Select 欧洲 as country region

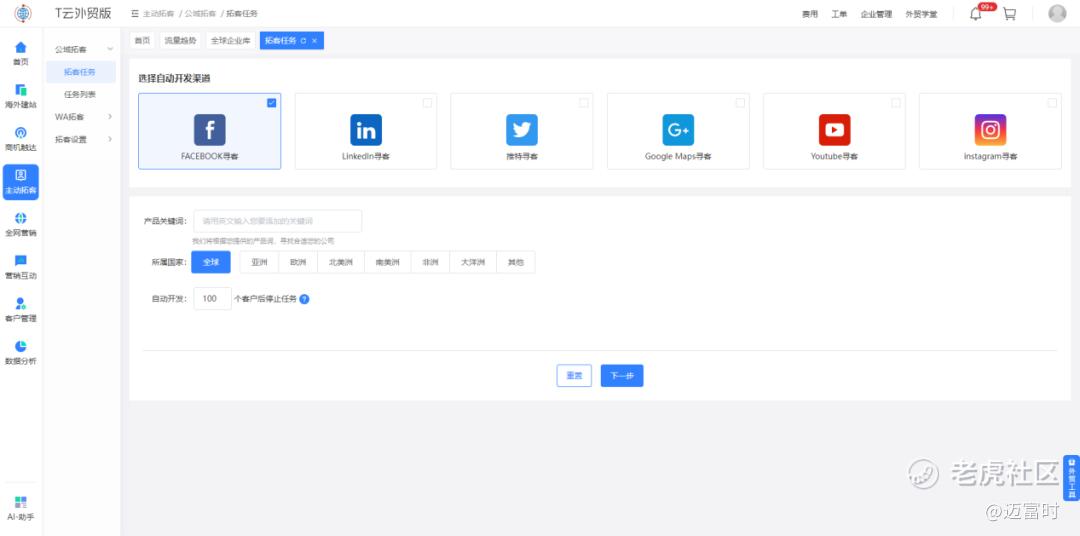click(298, 262)
